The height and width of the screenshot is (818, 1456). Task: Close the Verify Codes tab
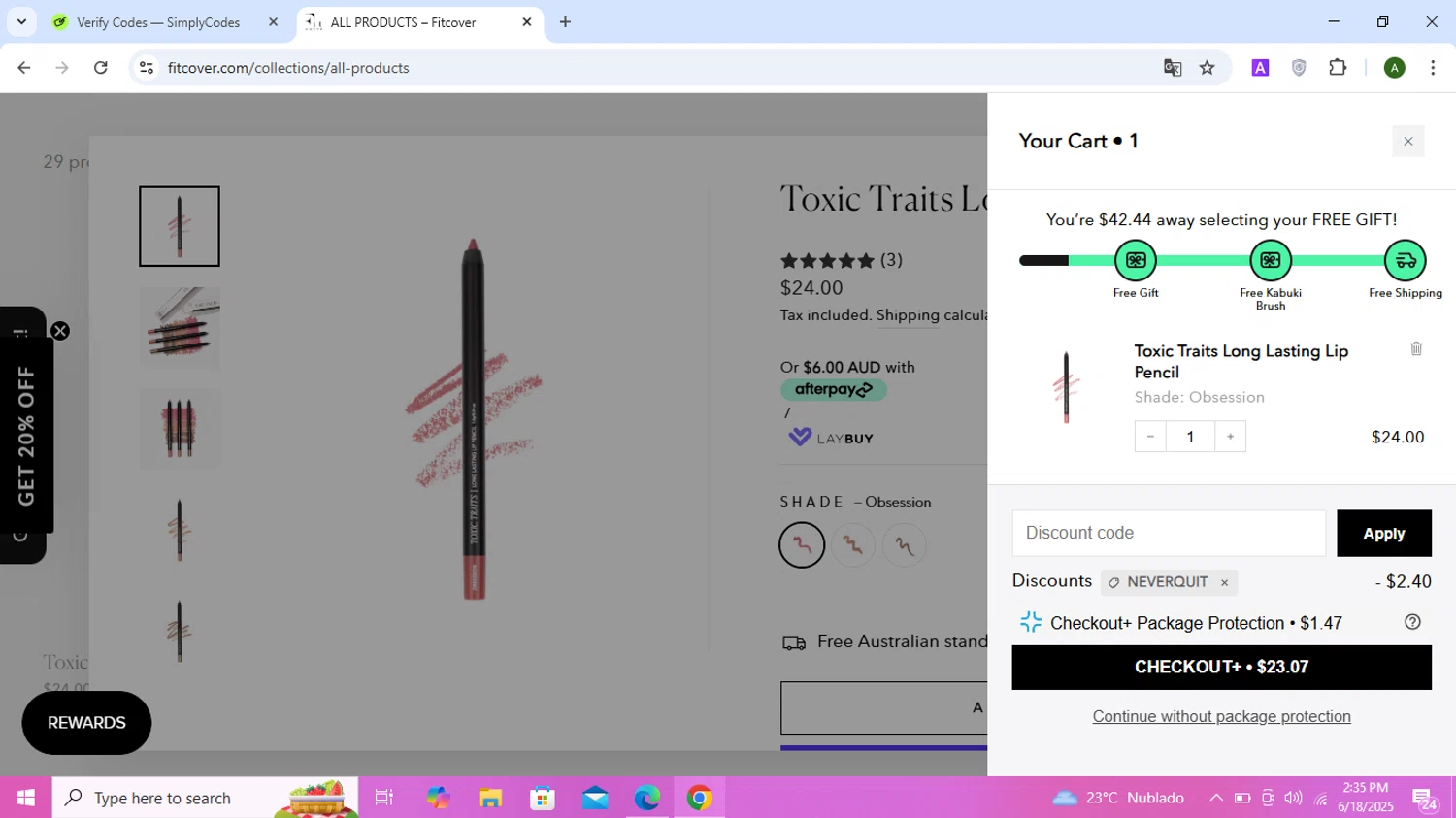(x=273, y=22)
